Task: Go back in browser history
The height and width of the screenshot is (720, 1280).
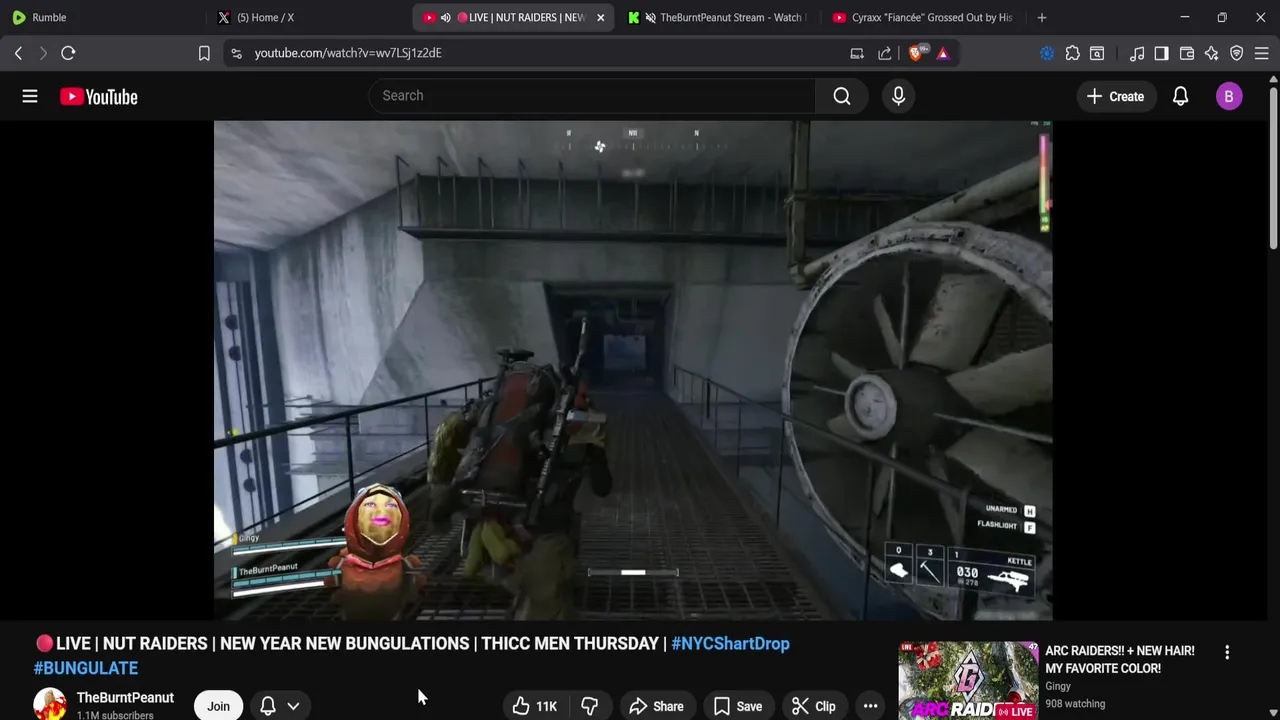Action: pyautogui.click(x=18, y=53)
